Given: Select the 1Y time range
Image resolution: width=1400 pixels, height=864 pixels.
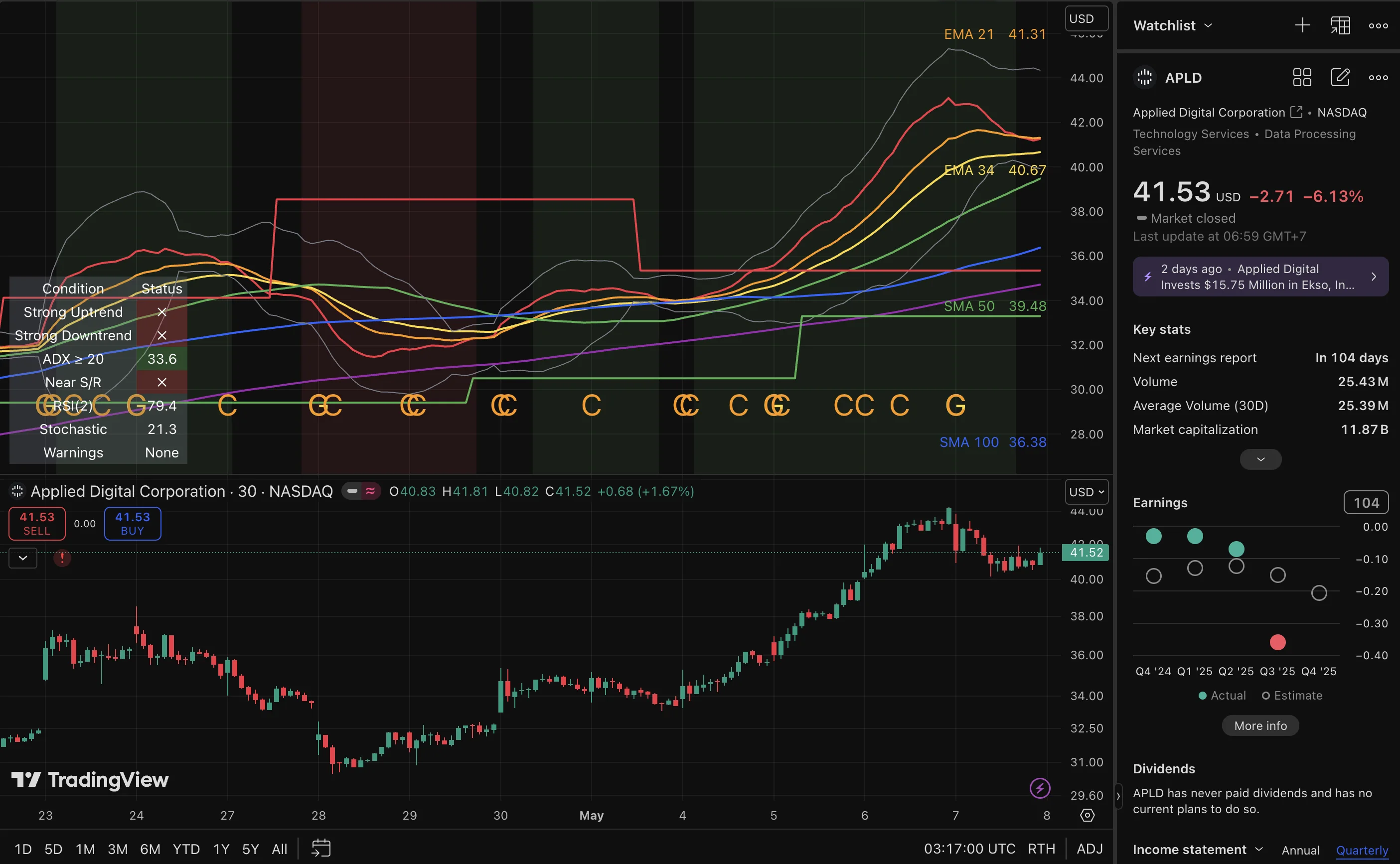Looking at the screenshot, I should point(221,849).
